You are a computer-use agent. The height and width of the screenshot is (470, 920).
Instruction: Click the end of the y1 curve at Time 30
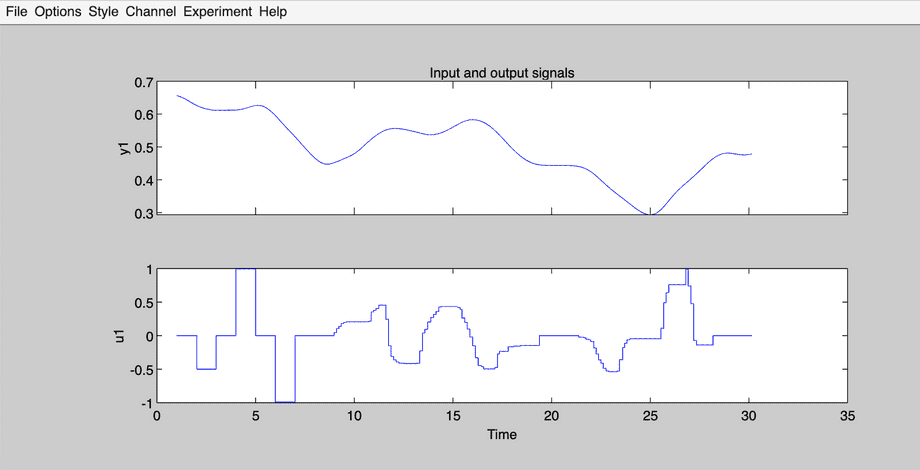(x=750, y=155)
